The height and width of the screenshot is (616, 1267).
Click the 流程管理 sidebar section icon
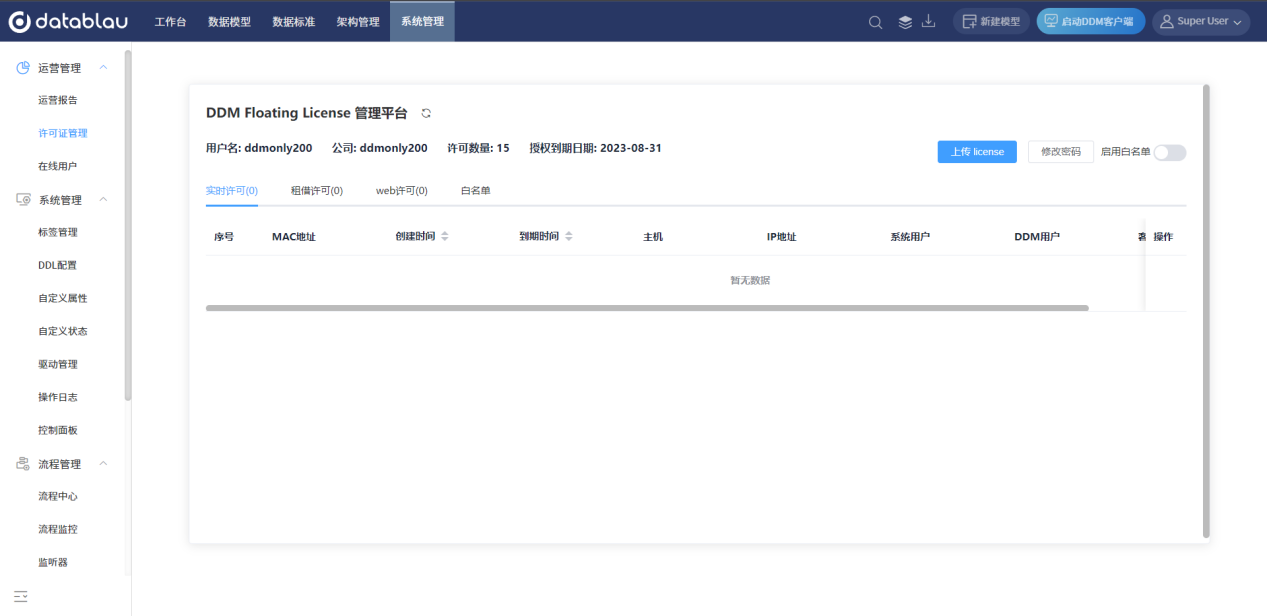click(23, 464)
